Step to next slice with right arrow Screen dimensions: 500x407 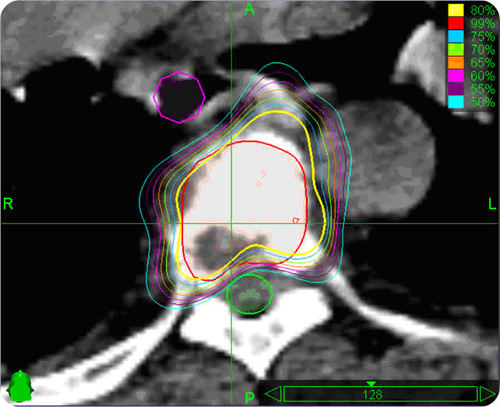pyautogui.click(x=487, y=394)
